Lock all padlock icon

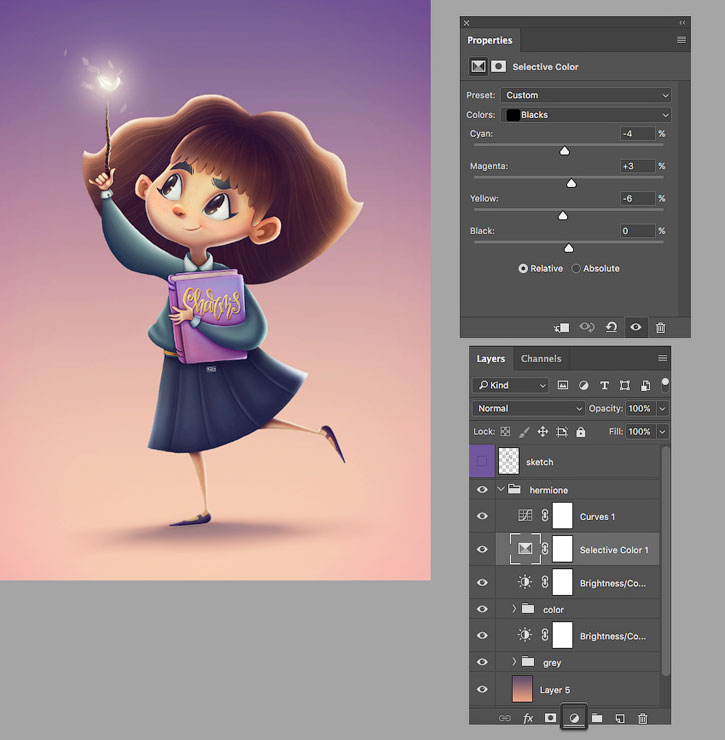[x=581, y=431]
